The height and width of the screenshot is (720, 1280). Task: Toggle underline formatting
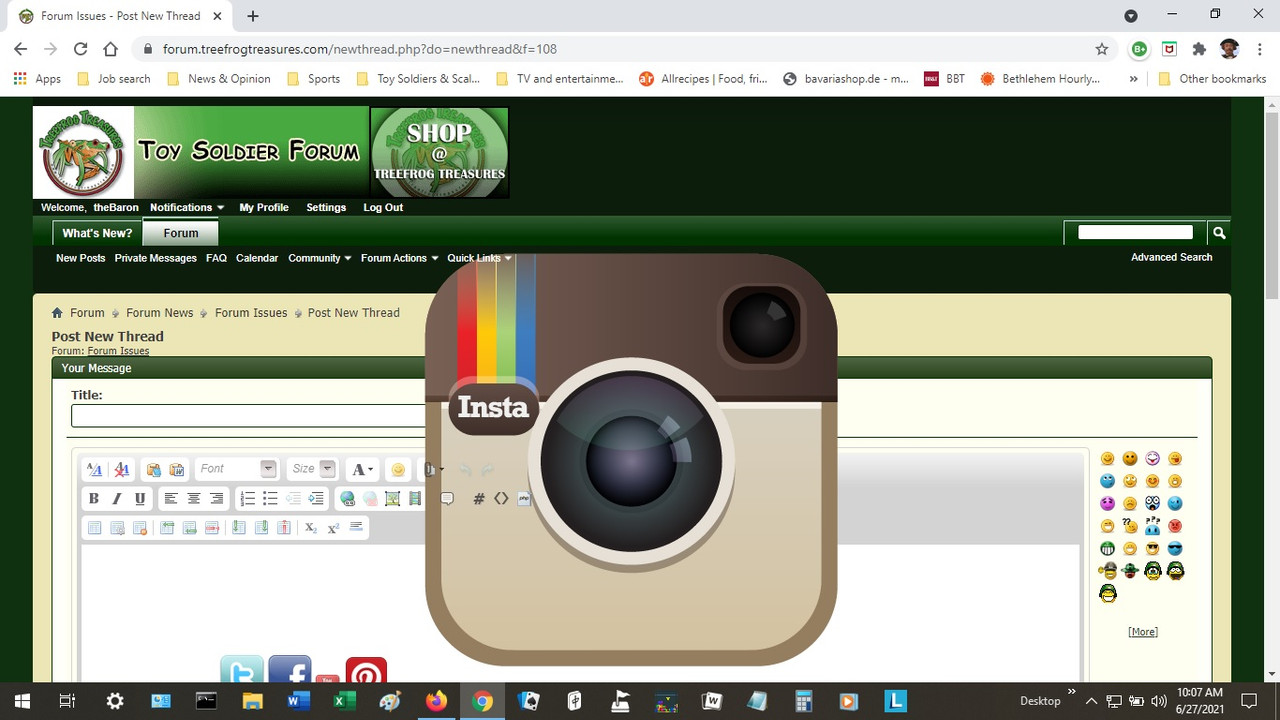click(x=140, y=498)
